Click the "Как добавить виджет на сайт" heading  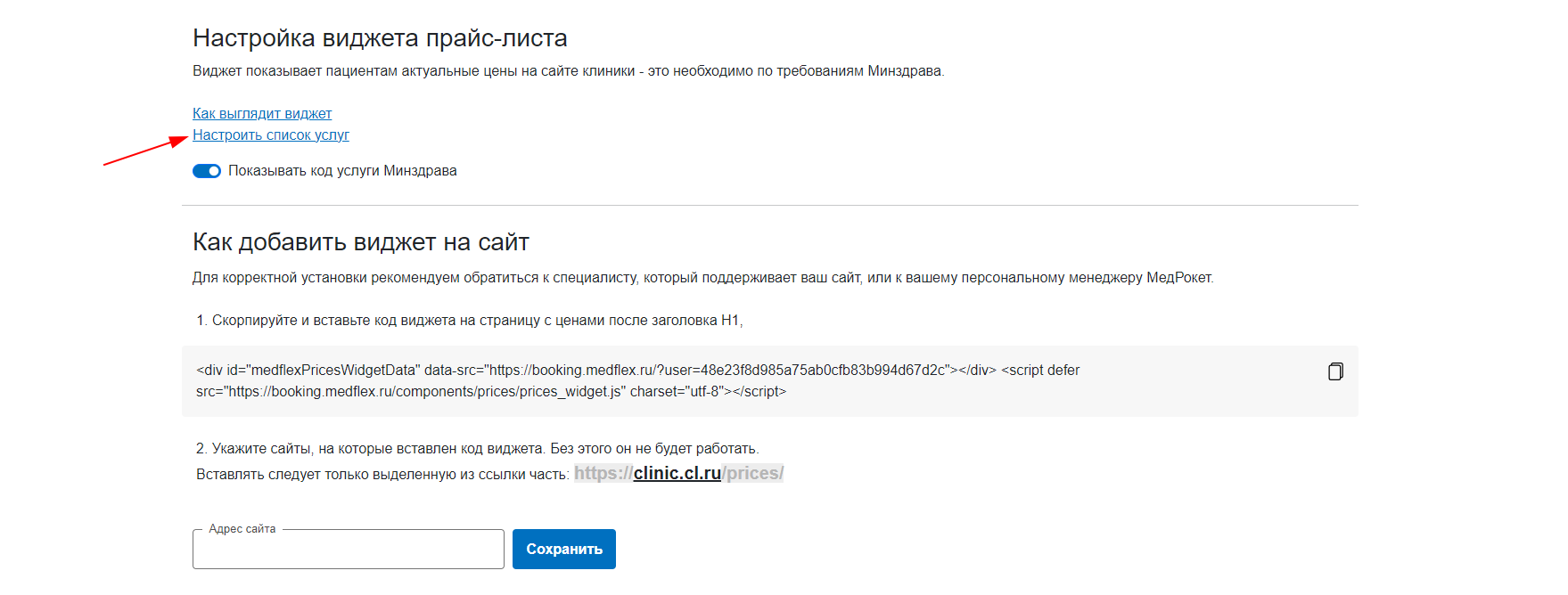pyautogui.click(x=361, y=242)
